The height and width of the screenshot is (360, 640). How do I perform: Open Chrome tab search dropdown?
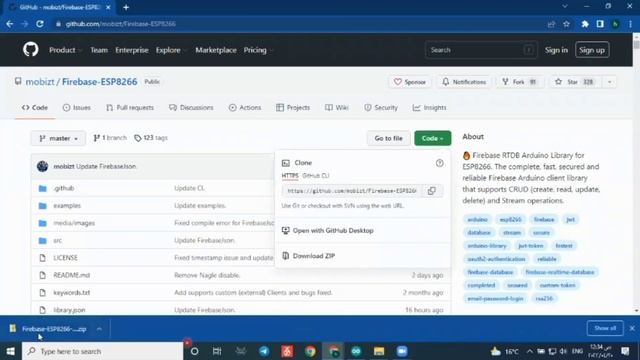564,7
